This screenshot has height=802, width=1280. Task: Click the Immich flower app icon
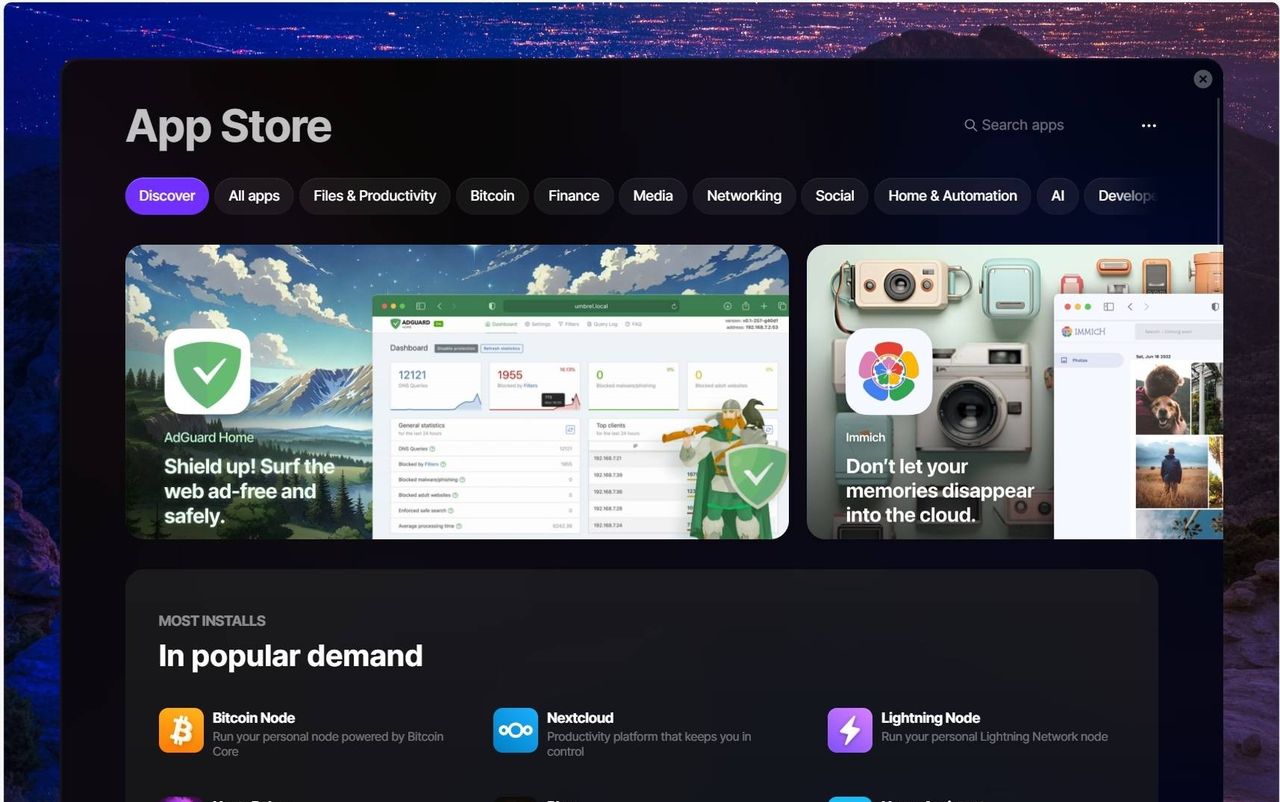point(889,371)
